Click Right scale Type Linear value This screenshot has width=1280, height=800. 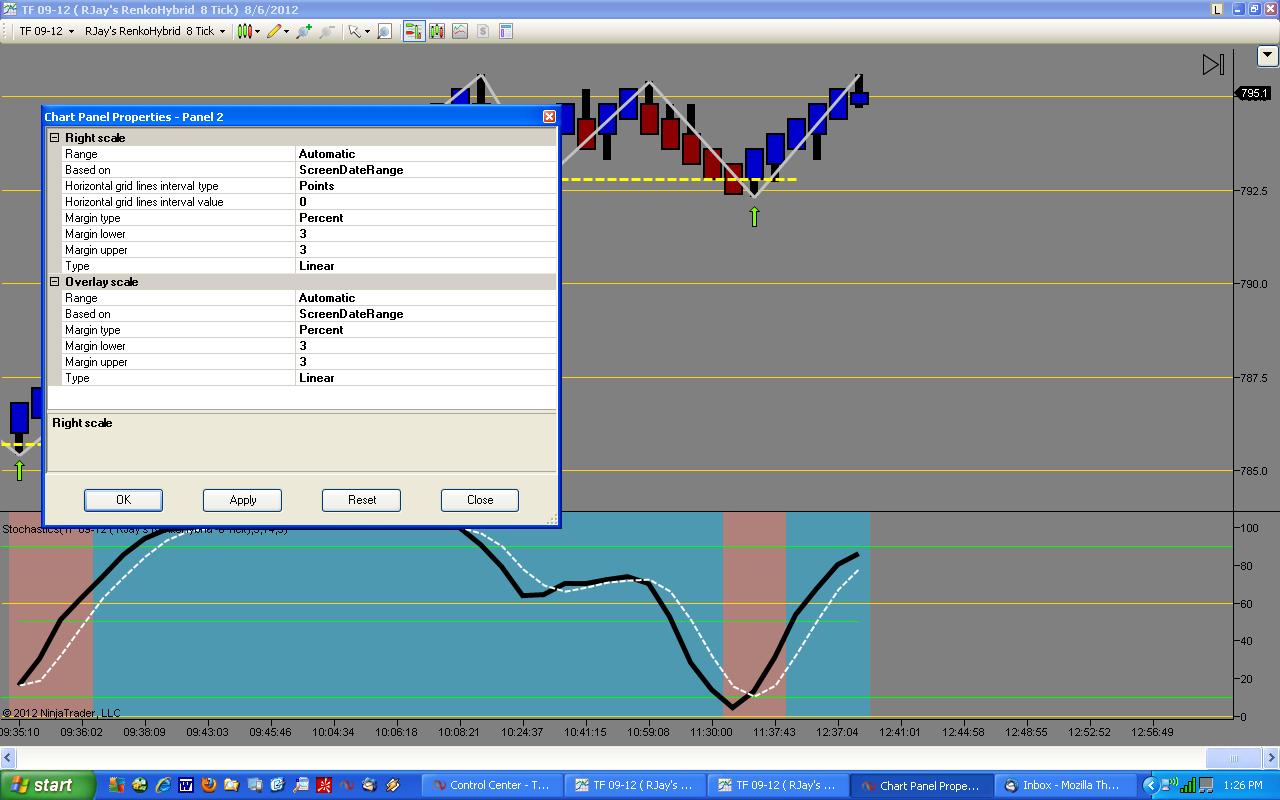[426, 266]
